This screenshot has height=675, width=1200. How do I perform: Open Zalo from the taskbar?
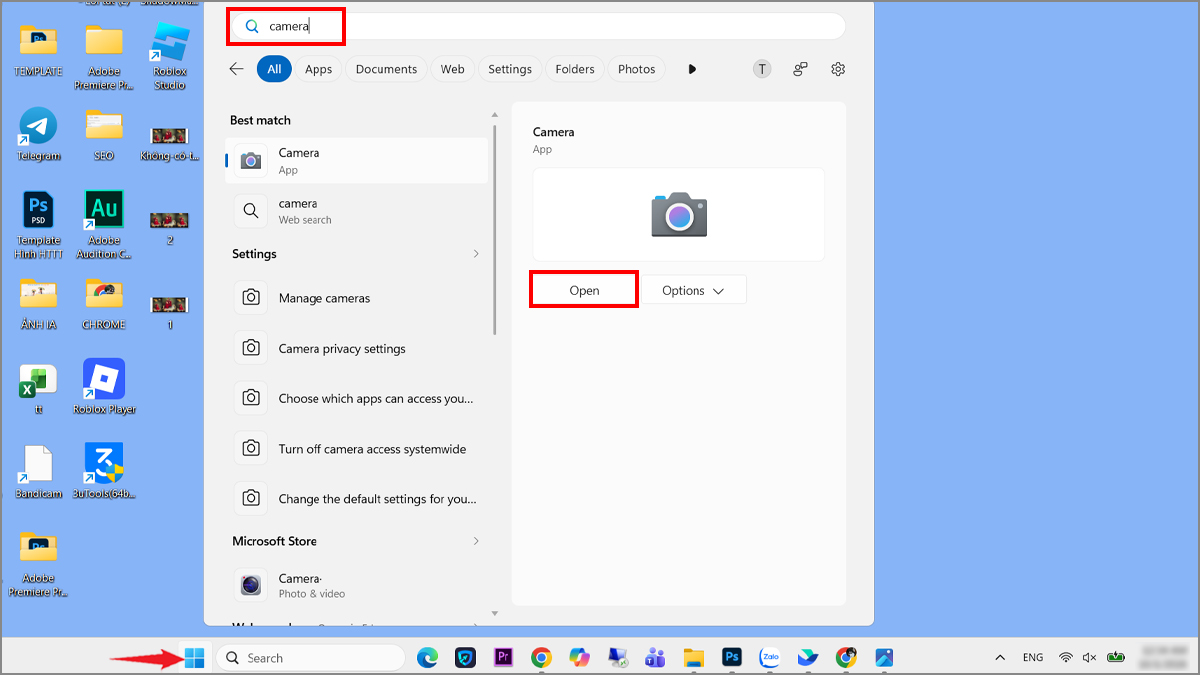click(x=770, y=657)
